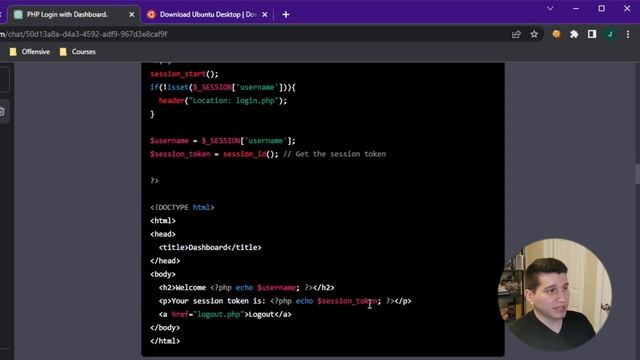The width and height of the screenshot is (640, 360).
Task: Click the <!DOCTYPE html> line
Action: (x=182, y=207)
